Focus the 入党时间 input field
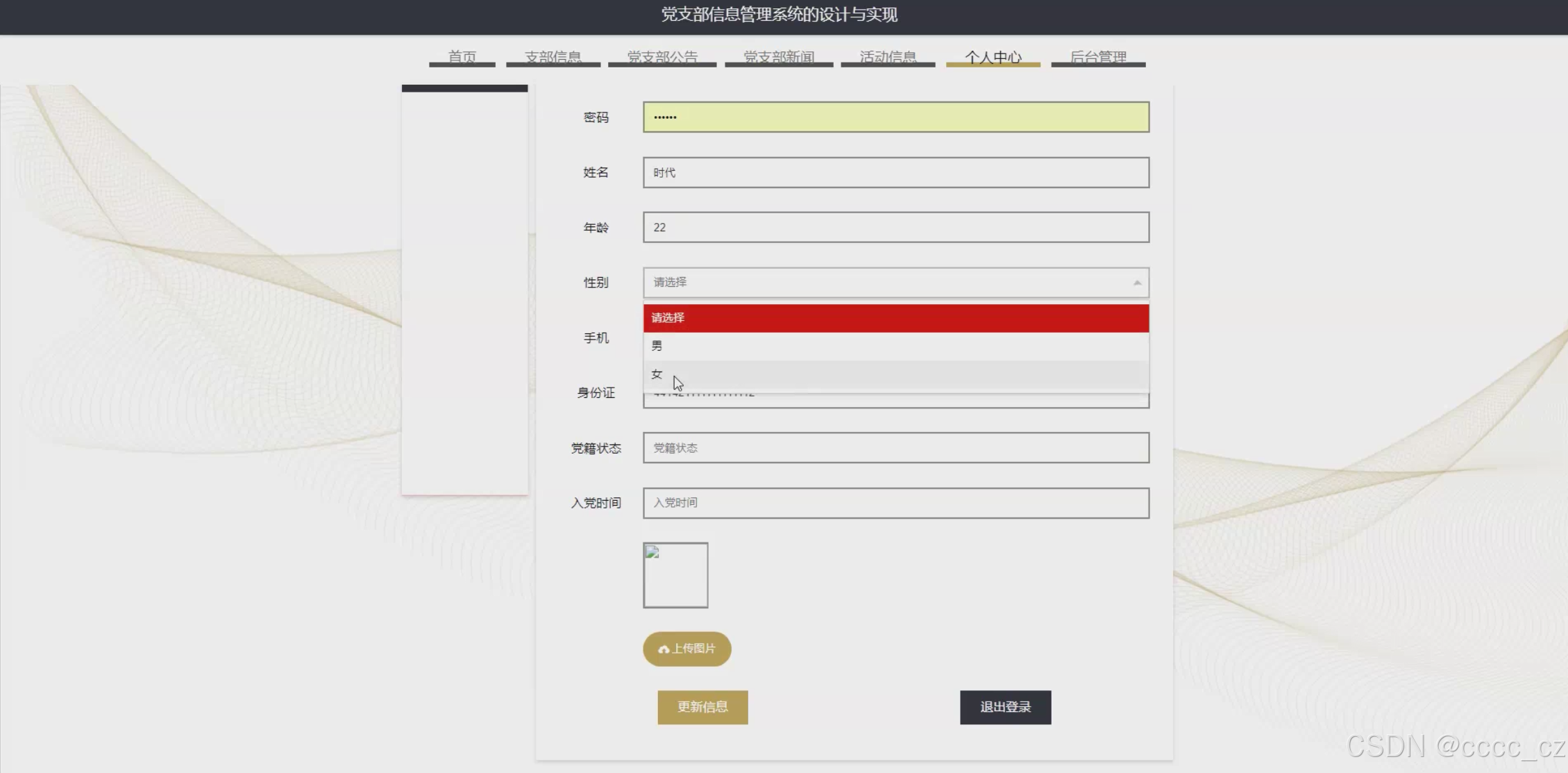This screenshot has height=773, width=1568. tap(895, 503)
